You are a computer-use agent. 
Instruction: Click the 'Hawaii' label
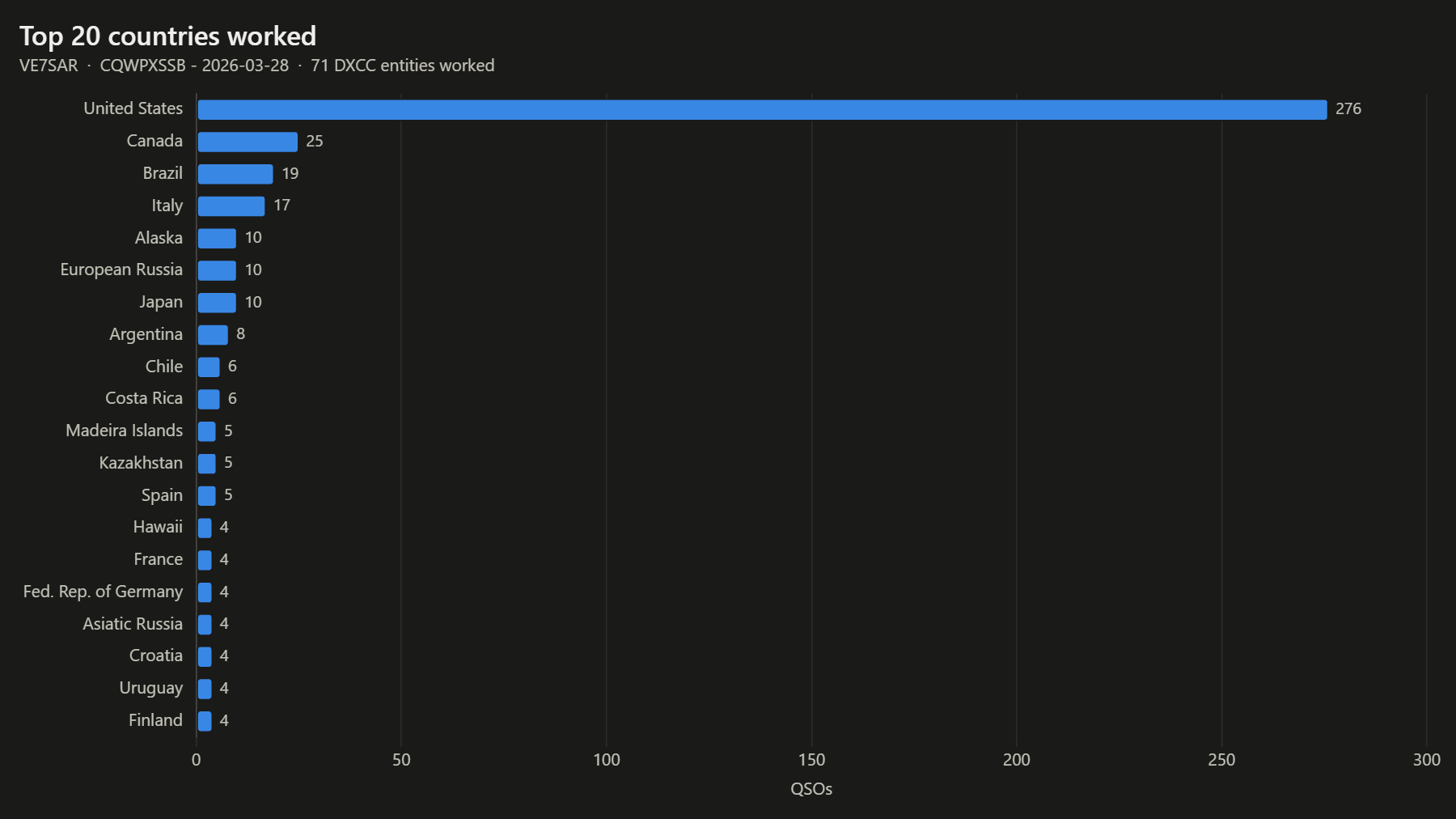coord(158,527)
